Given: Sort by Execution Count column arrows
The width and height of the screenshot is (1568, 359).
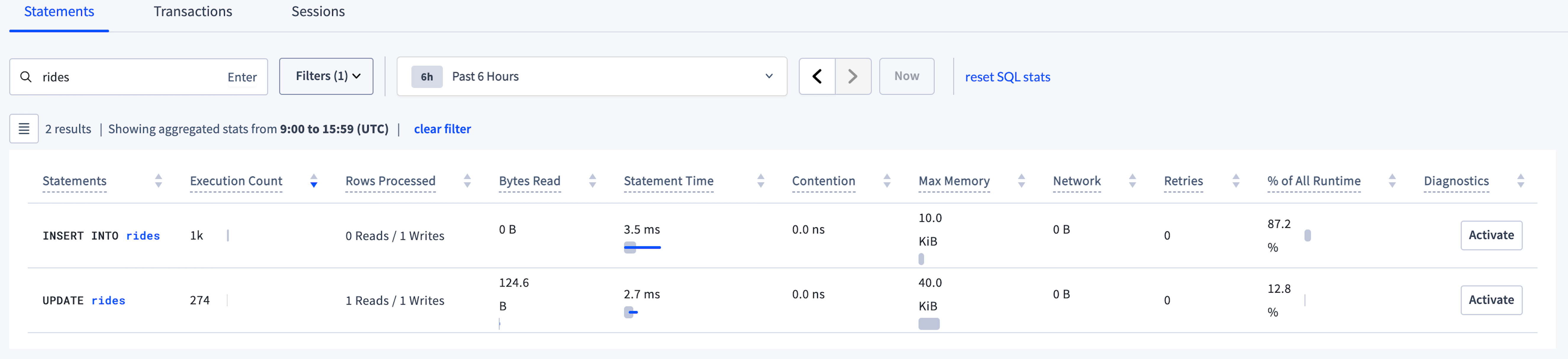Looking at the screenshot, I should pyautogui.click(x=314, y=181).
